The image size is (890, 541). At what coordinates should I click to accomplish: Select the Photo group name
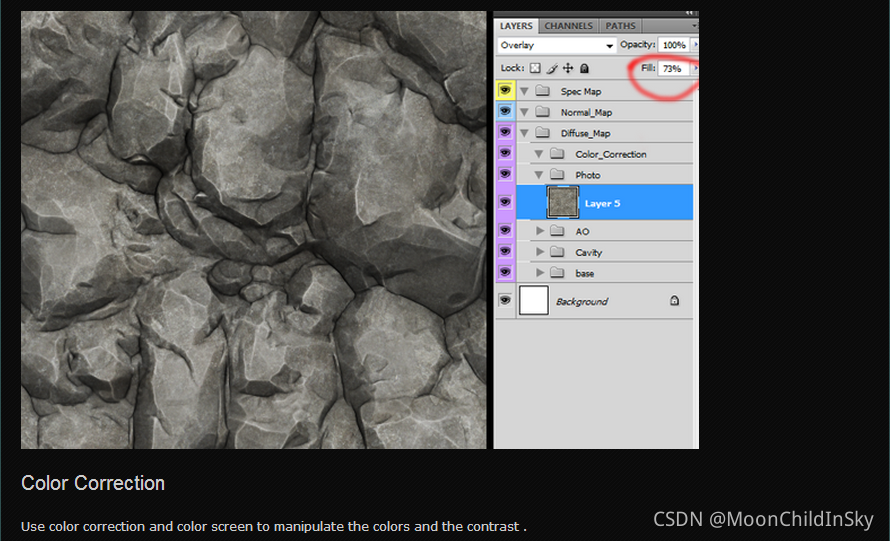[x=587, y=175]
